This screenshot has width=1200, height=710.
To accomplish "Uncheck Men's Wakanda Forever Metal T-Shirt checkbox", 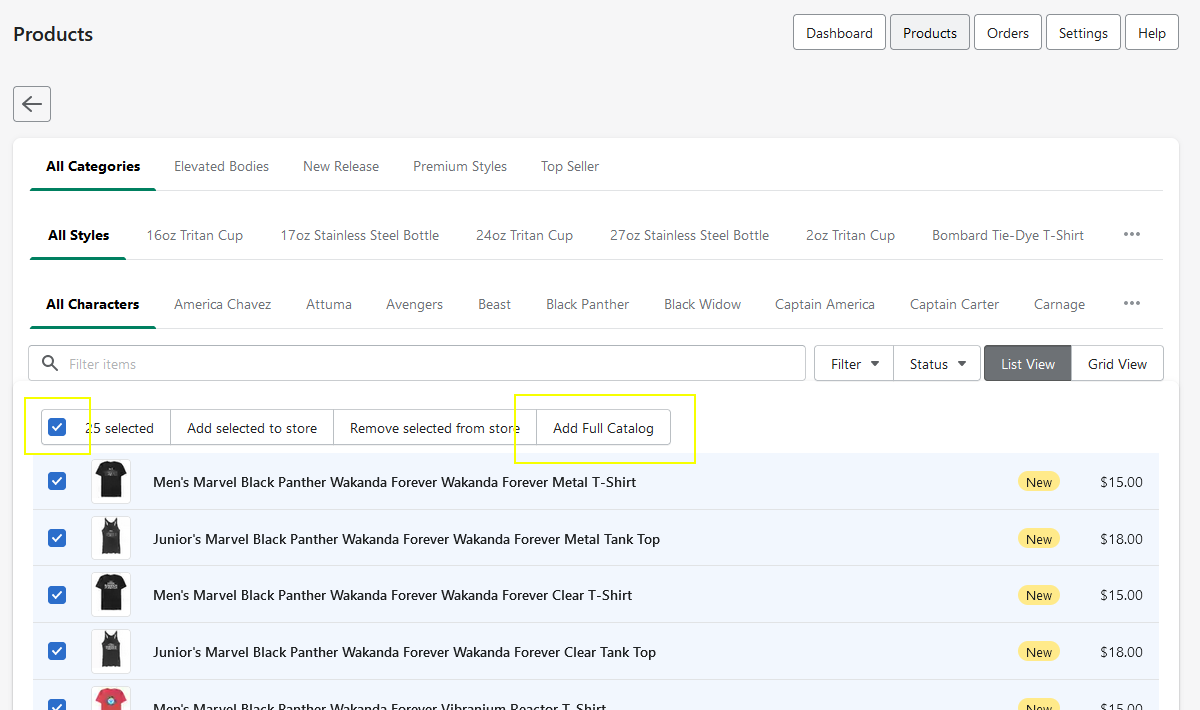I will point(57,481).
